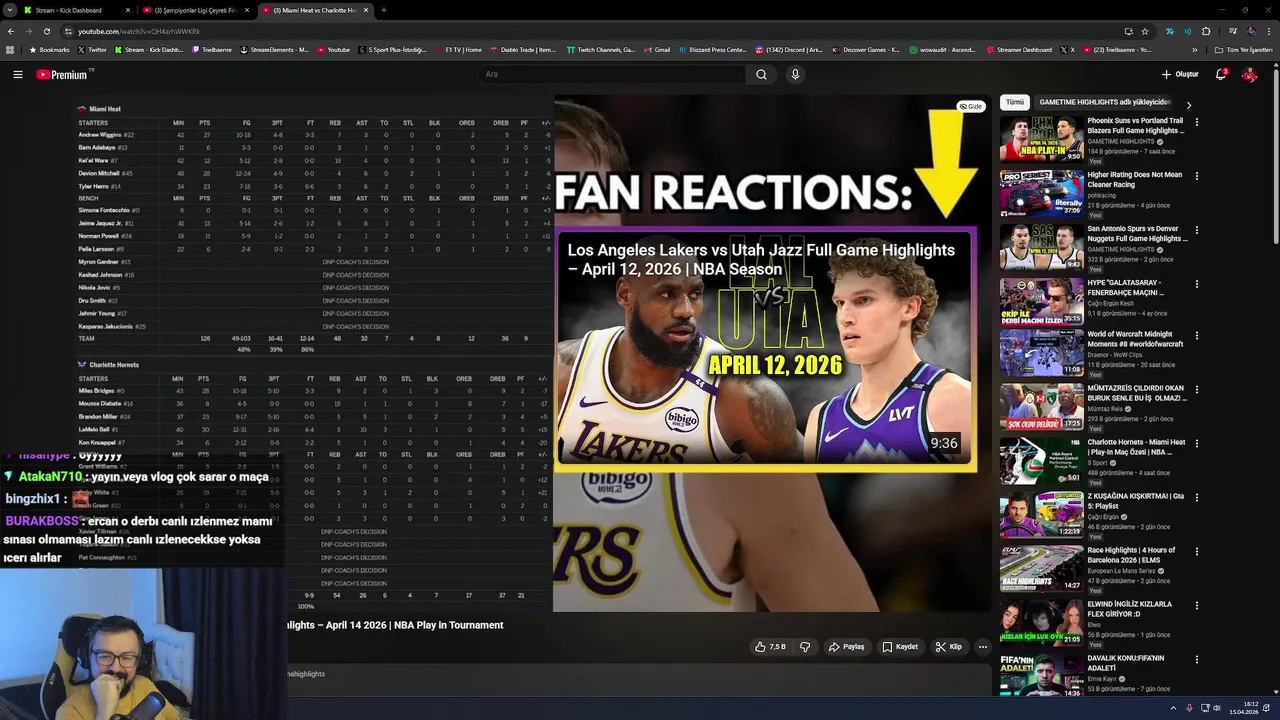Open Higher iRating Does Not Mean Cleaner Racing
The height and width of the screenshot is (720, 1280).
coord(1134,179)
